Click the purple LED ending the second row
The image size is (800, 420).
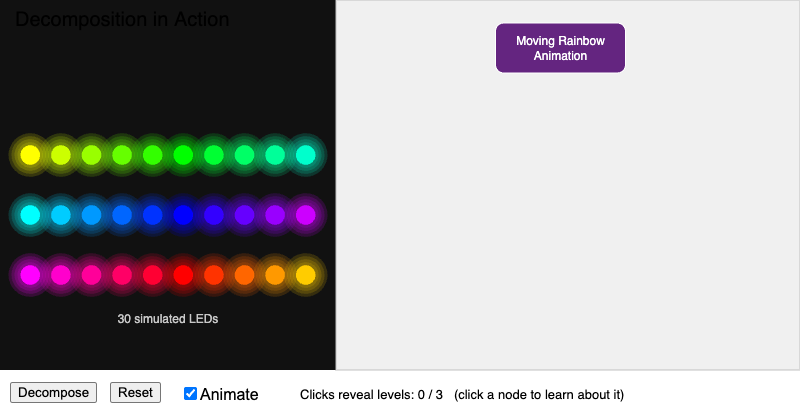pos(306,215)
